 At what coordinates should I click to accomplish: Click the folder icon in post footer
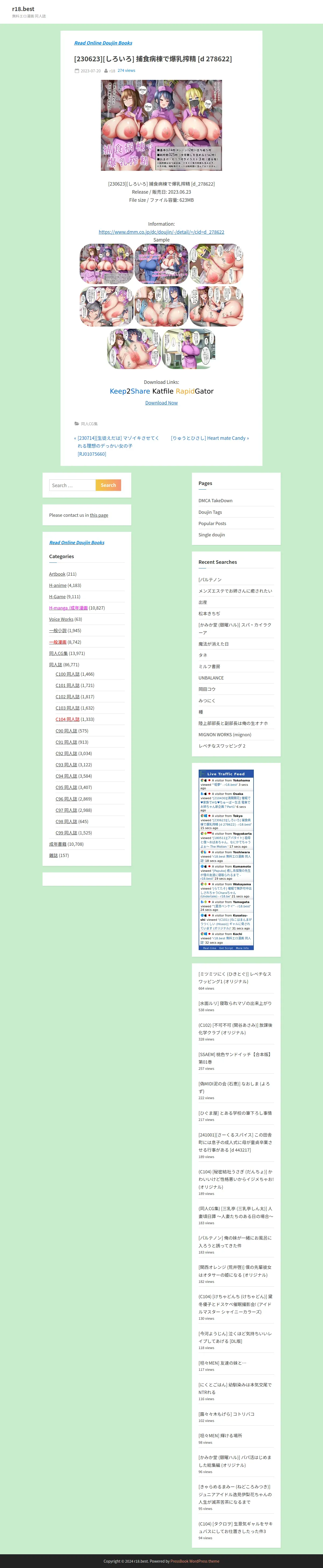pos(77,424)
